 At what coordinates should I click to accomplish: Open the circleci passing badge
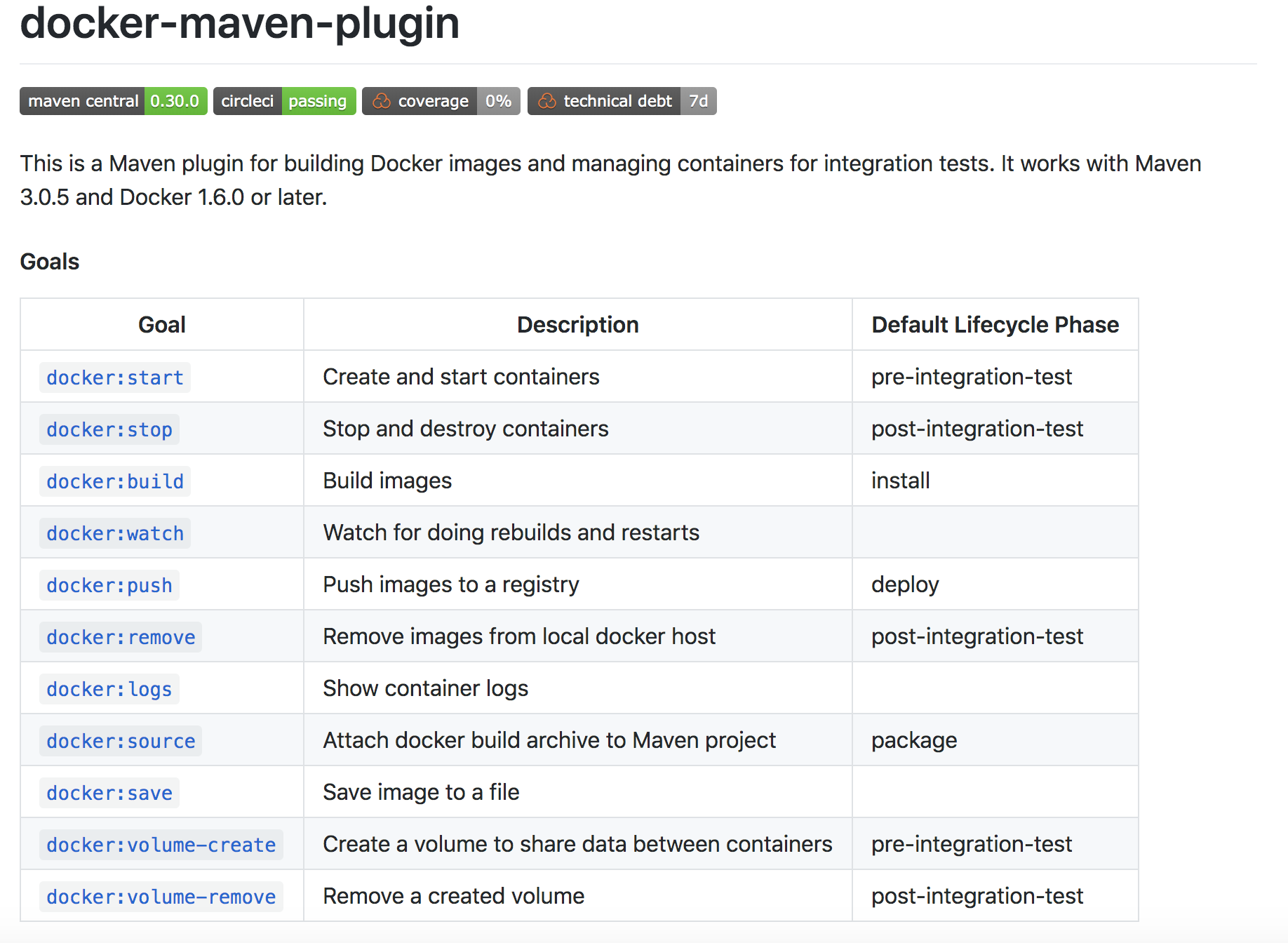(x=284, y=101)
